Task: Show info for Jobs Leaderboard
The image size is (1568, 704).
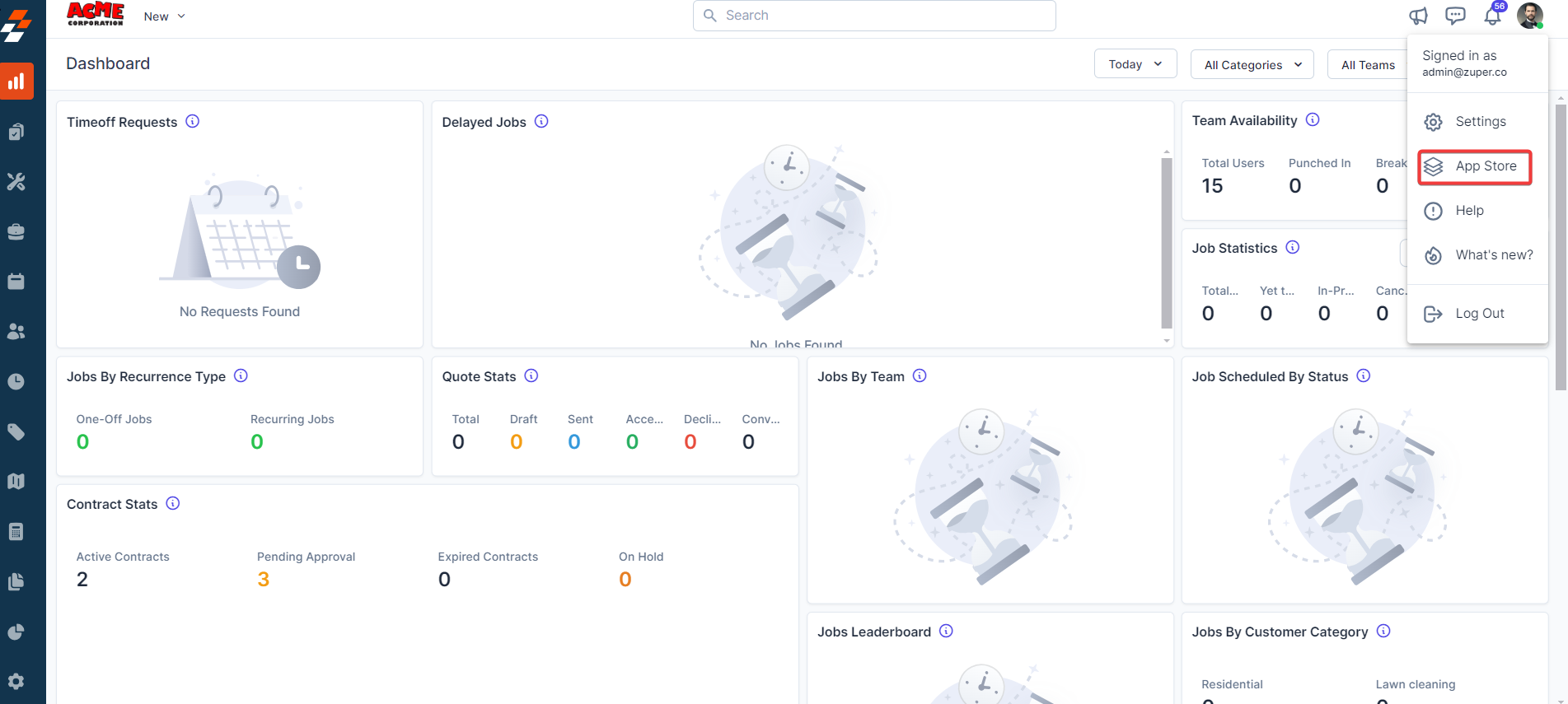Action: pos(946,631)
